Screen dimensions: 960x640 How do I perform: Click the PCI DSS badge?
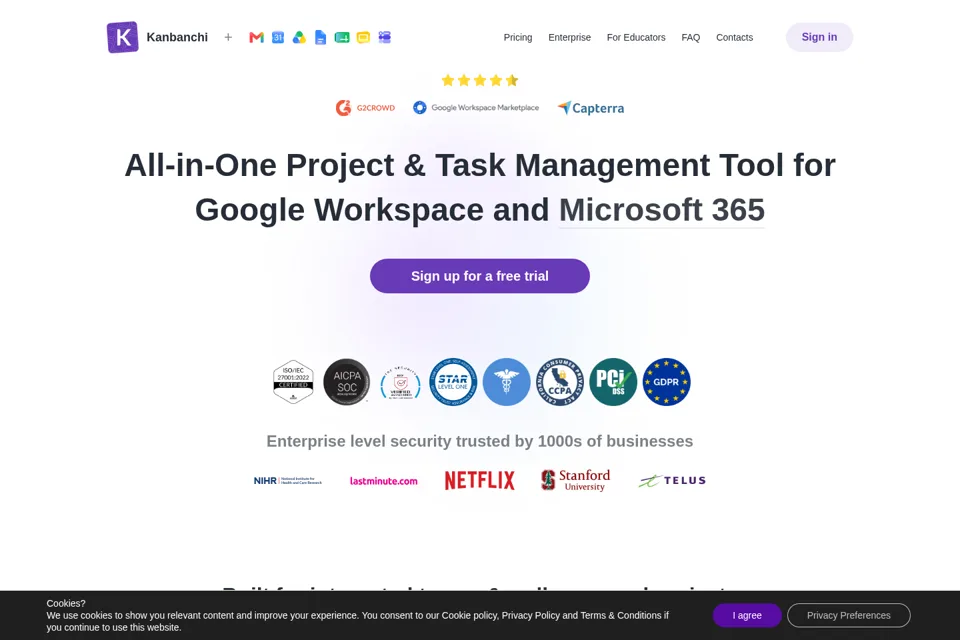pyautogui.click(x=613, y=382)
